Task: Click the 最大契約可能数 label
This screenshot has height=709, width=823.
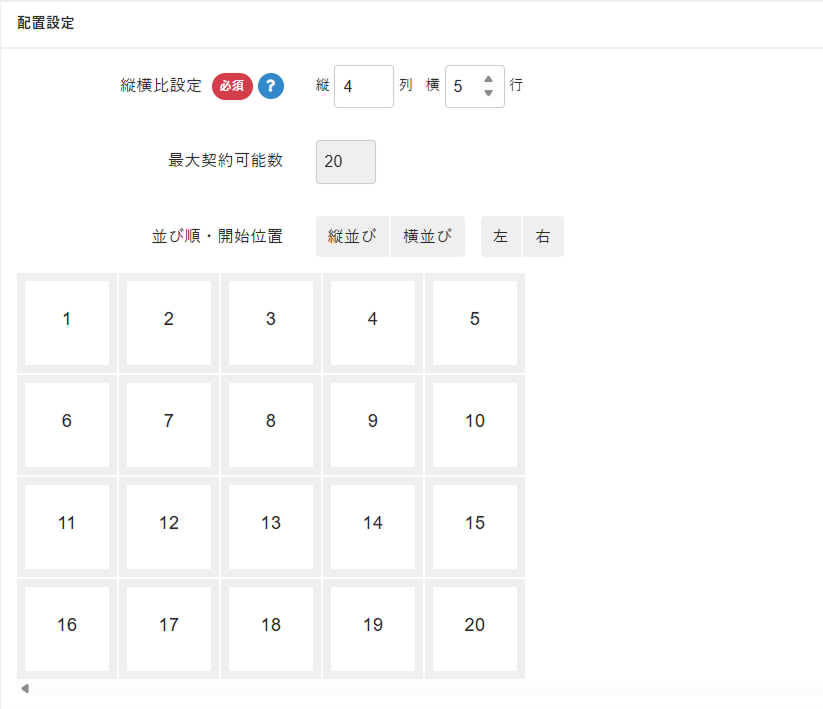Action: (226, 160)
